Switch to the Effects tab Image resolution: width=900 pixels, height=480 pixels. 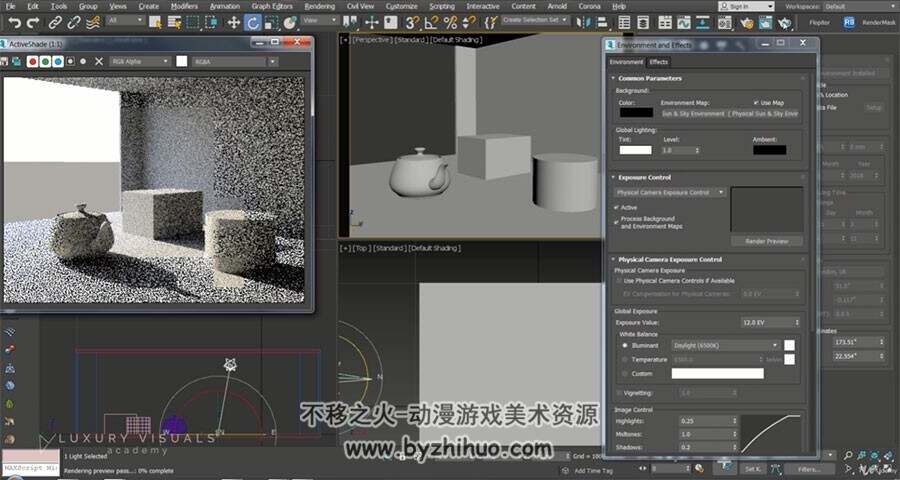pyautogui.click(x=658, y=62)
